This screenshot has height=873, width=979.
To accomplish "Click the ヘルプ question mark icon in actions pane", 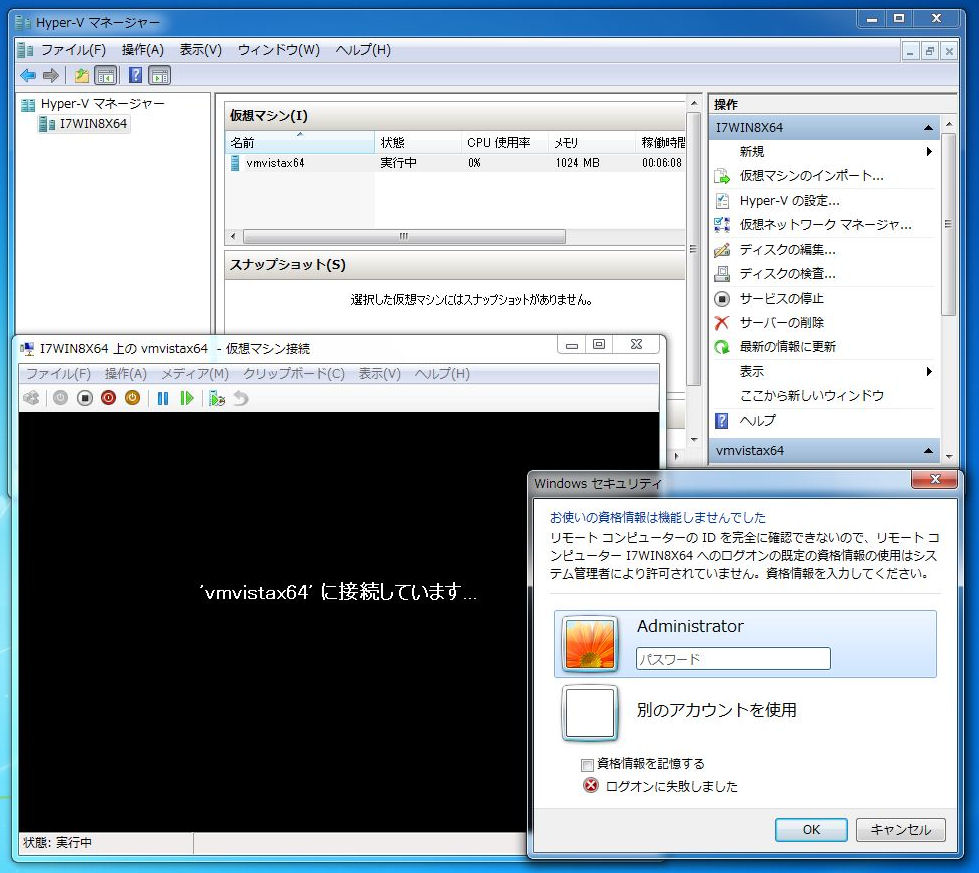I will 722,420.
